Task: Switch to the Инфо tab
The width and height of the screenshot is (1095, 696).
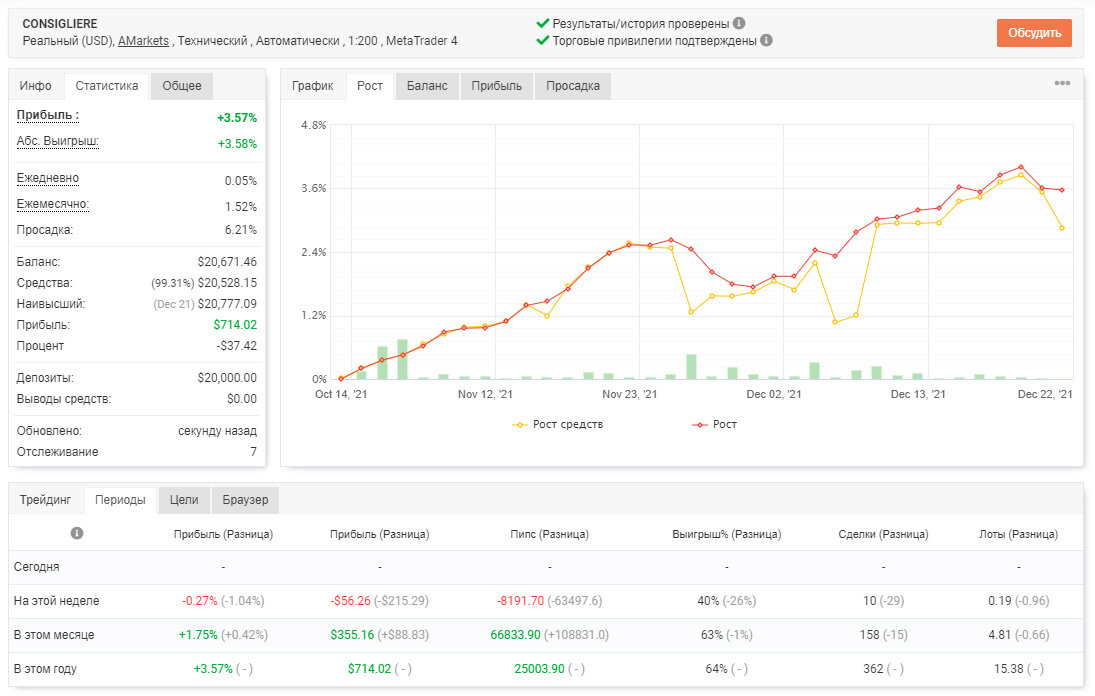Action: click(x=36, y=86)
